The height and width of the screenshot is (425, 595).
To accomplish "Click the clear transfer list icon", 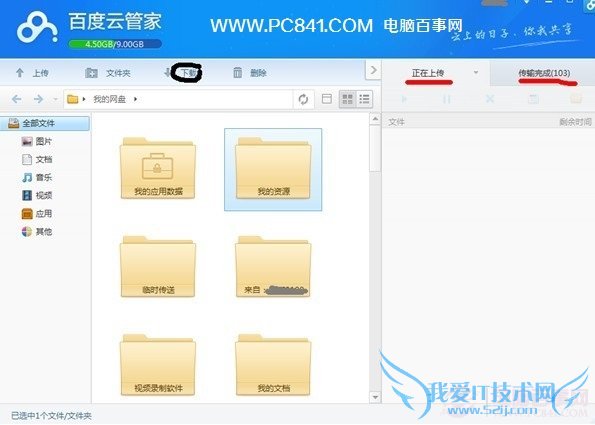I will [533, 99].
